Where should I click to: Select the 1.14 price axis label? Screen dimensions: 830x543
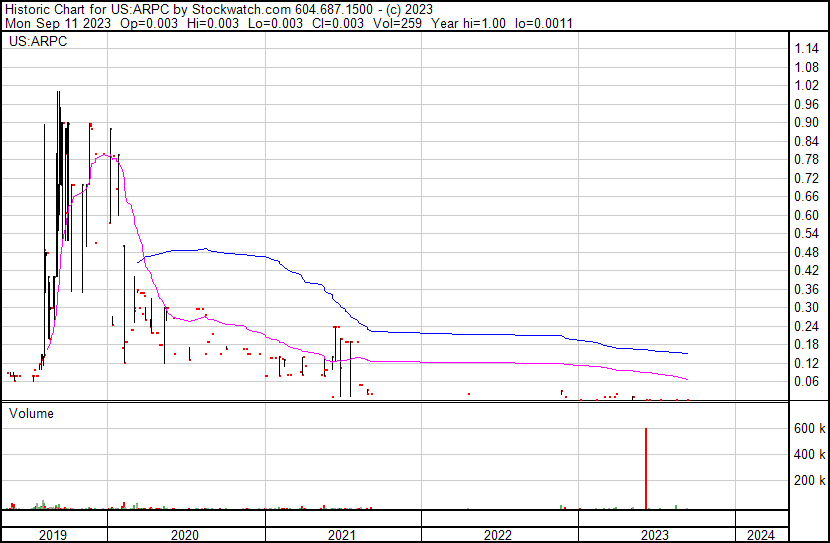click(806, 49)
